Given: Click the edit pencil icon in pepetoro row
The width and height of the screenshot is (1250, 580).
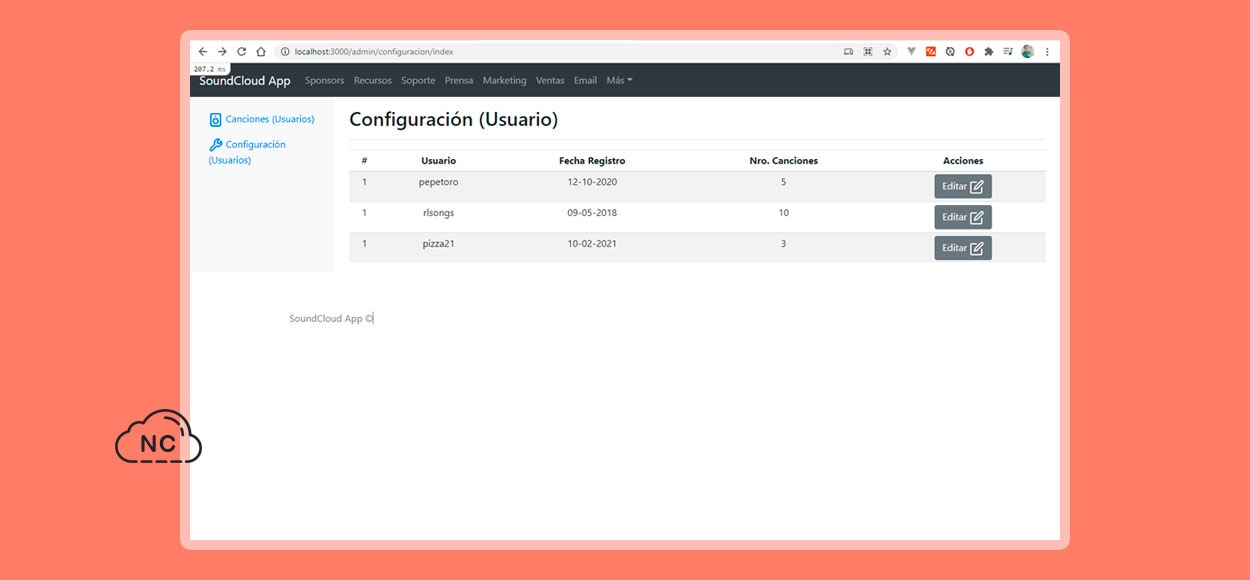Looking at the screenshot, I should [977, 186].
